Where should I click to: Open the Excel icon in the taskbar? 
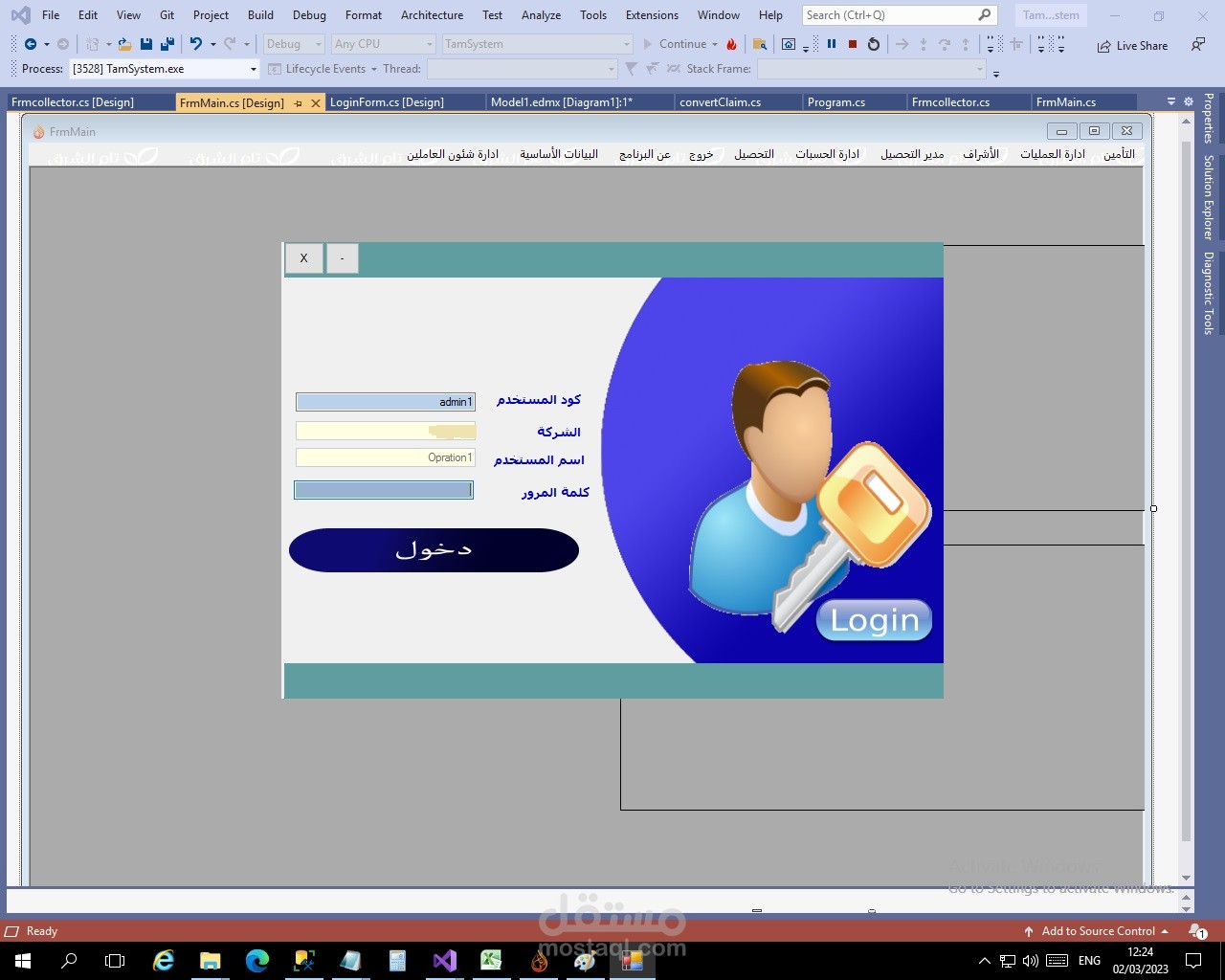point(492,961)
